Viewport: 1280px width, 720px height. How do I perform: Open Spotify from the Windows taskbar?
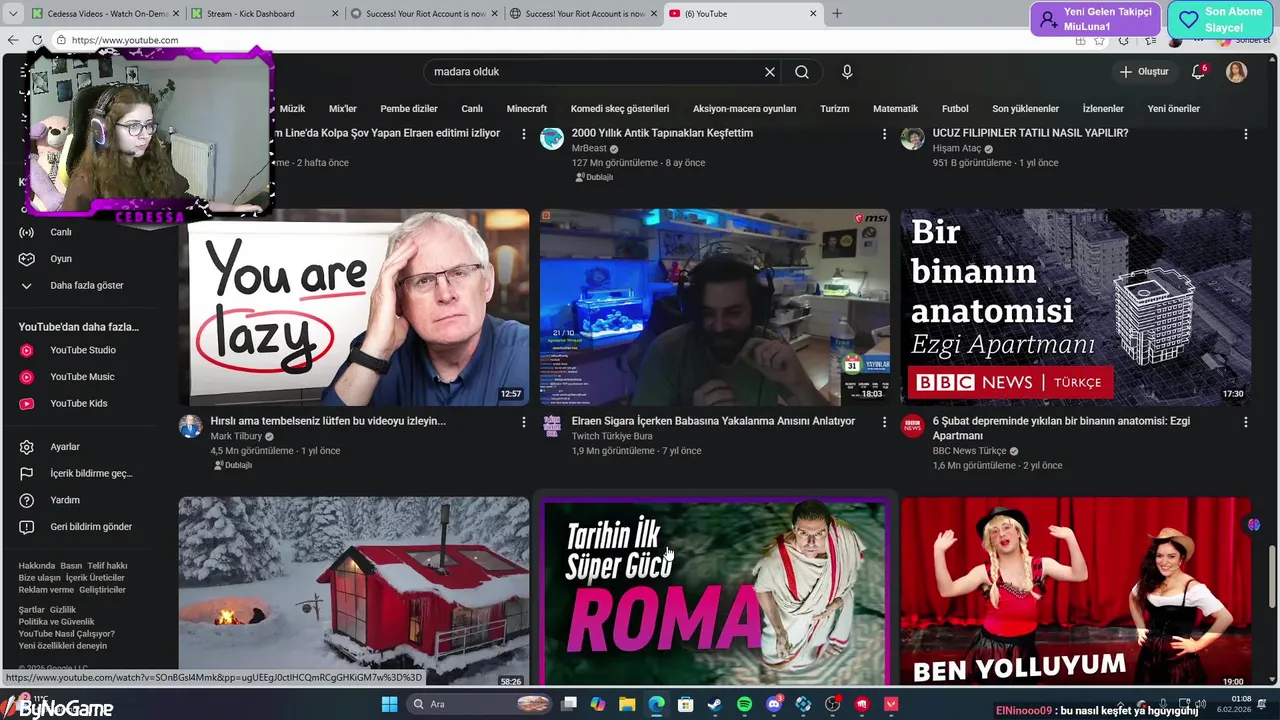click(744, 704)
